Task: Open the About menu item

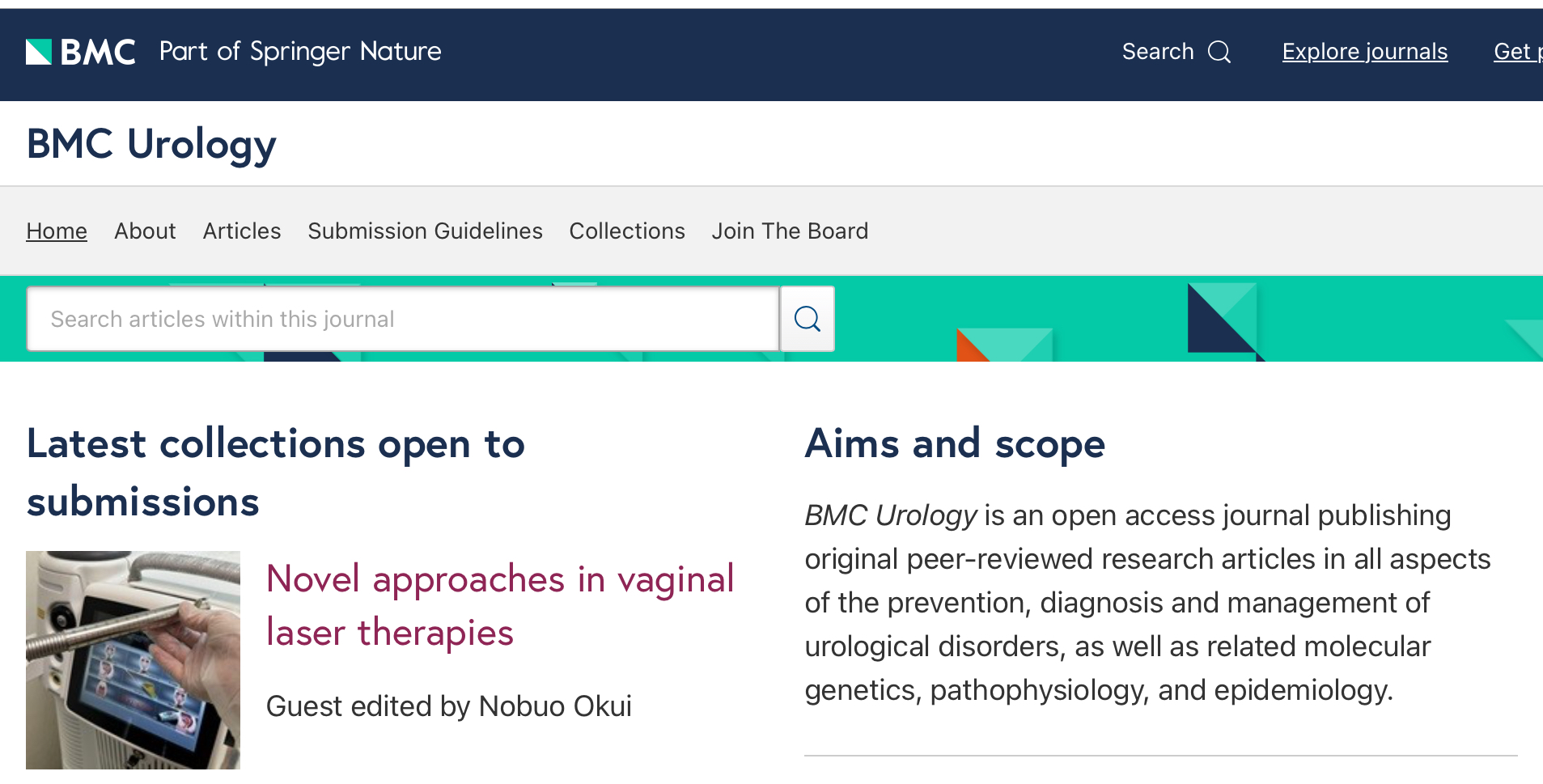Action: coord(145,231)
